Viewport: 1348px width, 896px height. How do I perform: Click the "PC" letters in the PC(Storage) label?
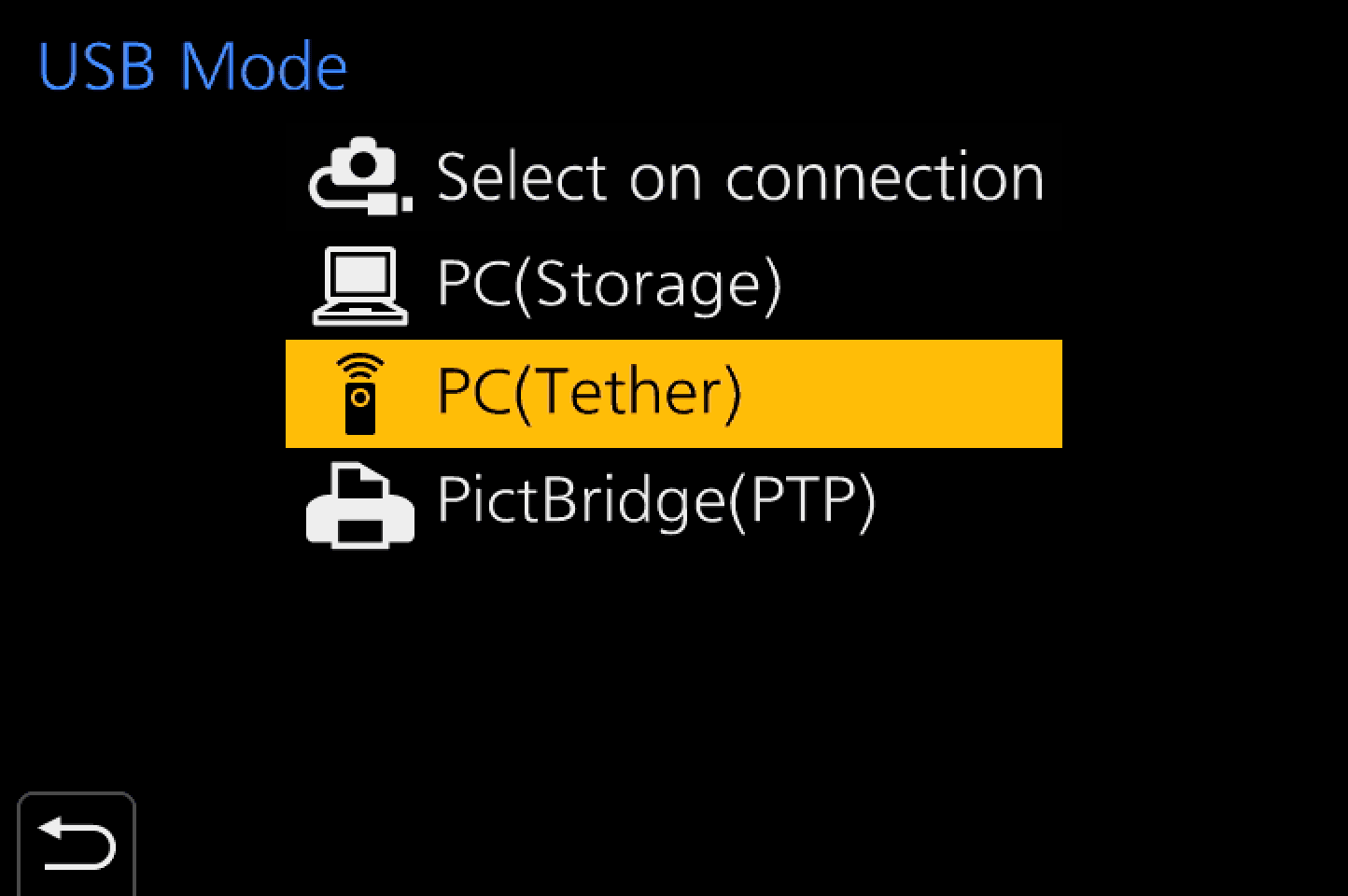point(473,285)
